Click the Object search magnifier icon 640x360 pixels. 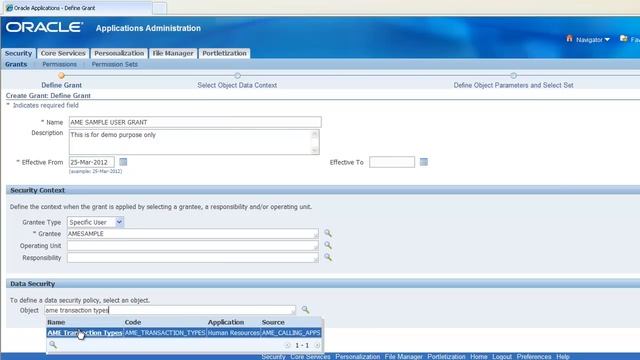(x=305, y=310)
